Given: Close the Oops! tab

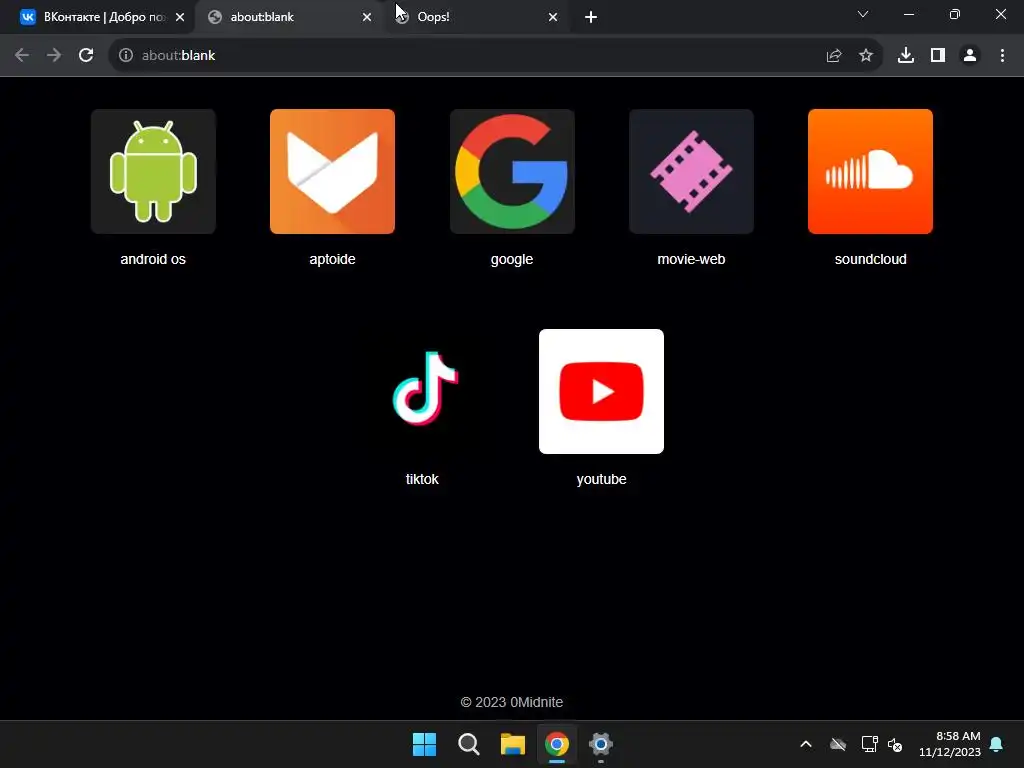Looking at the screenshot, I should coord(552,17).
